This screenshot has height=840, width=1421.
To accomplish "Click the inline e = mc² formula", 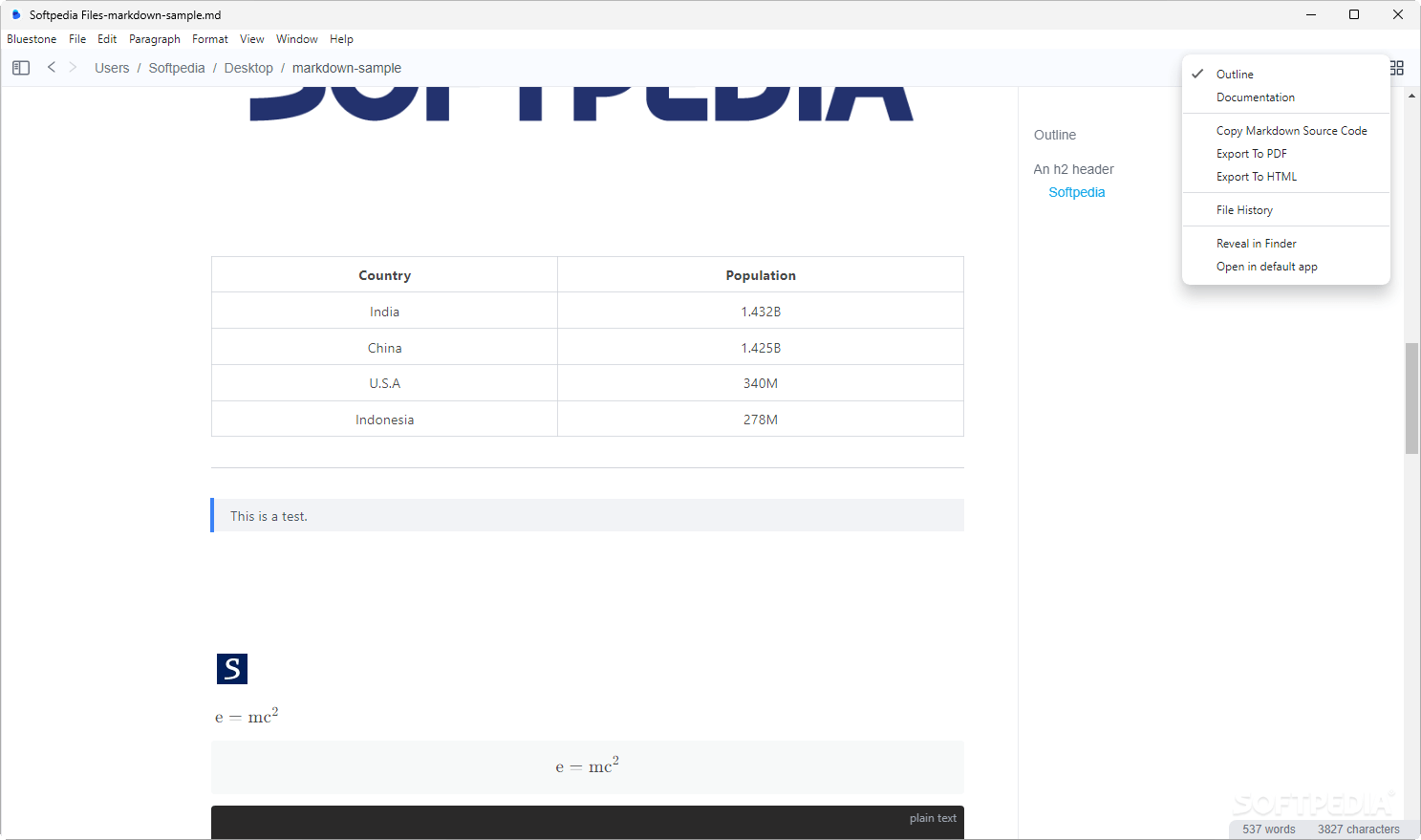I will (x=247, y=716).
